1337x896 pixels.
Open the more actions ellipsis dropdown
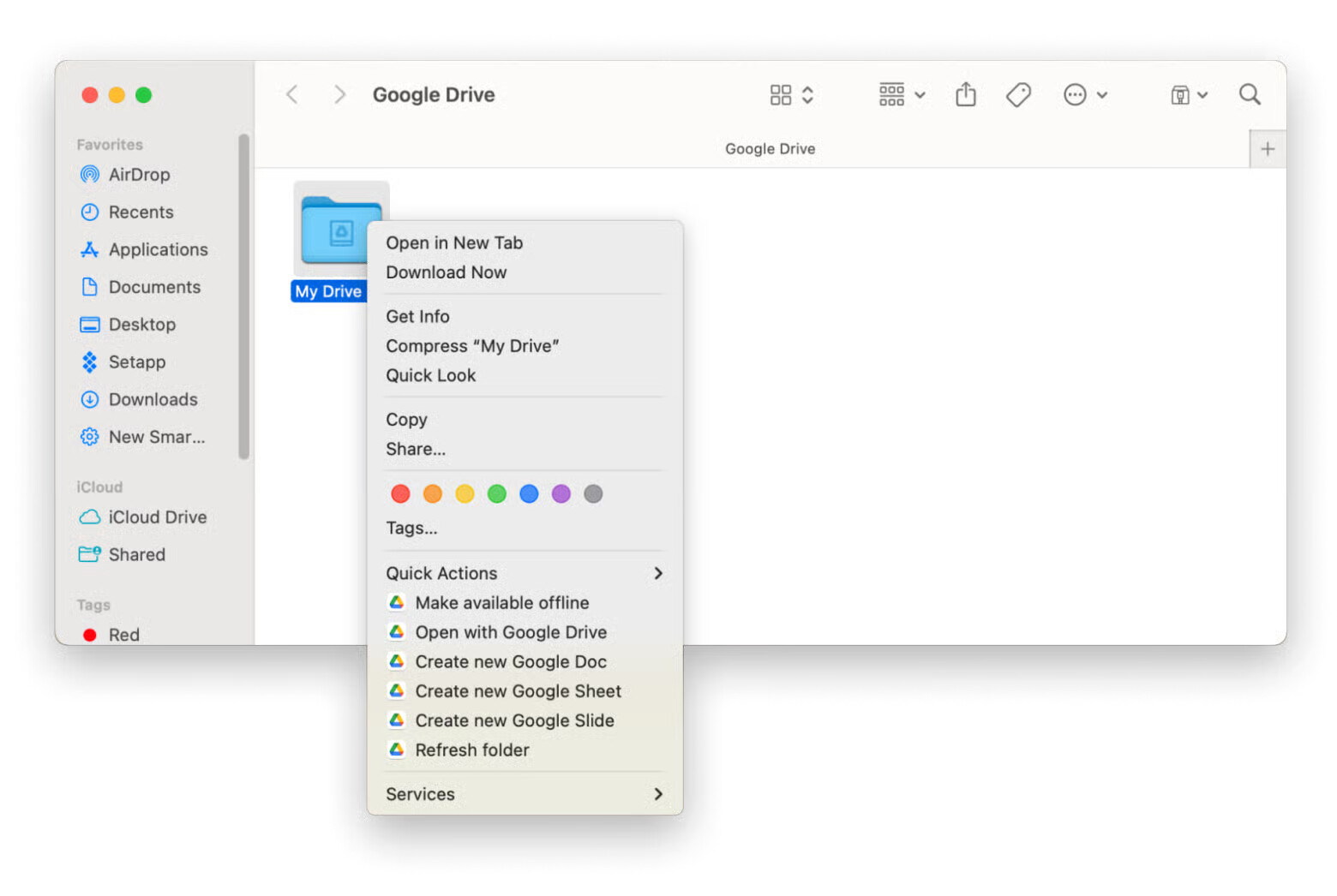pyautogui.click(x=1085, y=94)
